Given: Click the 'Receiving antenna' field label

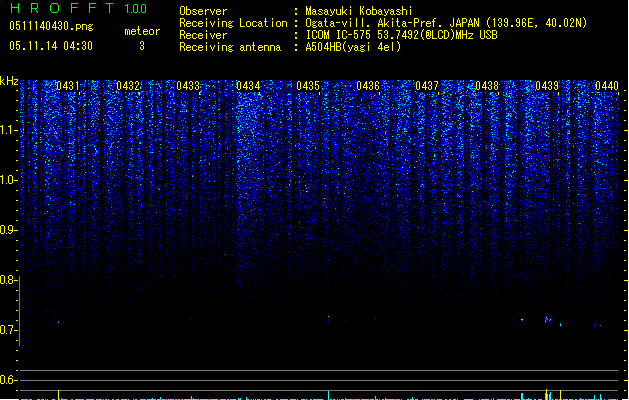Looking at the screenshot, I should [230, 47].
